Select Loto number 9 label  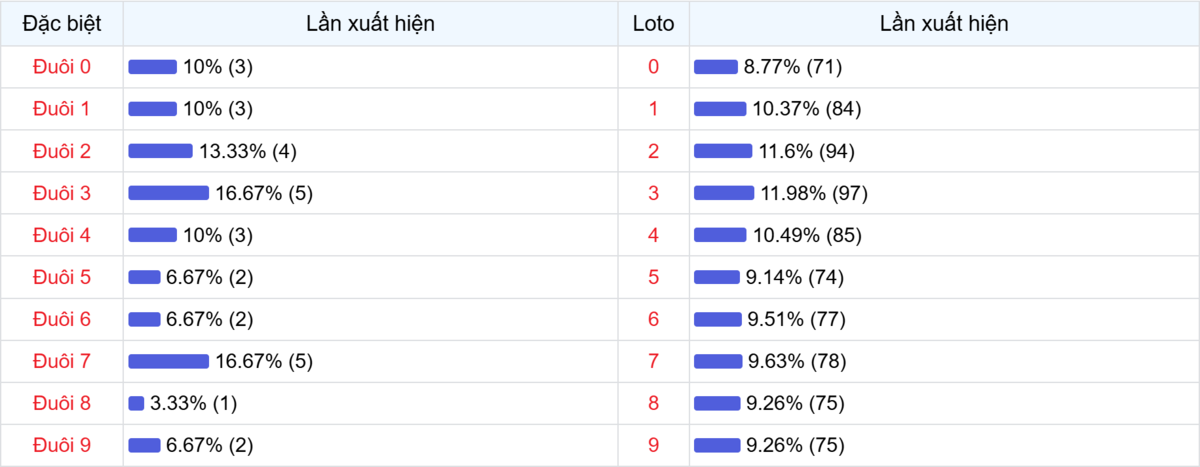[654, 445]
